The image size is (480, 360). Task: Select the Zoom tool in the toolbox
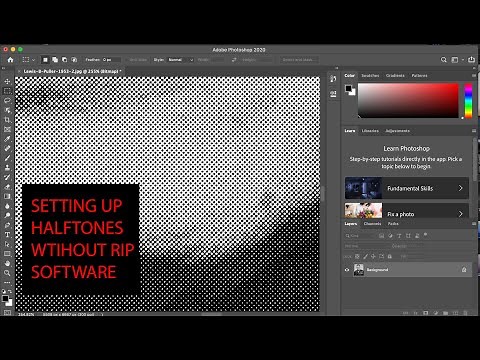point(7,273)
